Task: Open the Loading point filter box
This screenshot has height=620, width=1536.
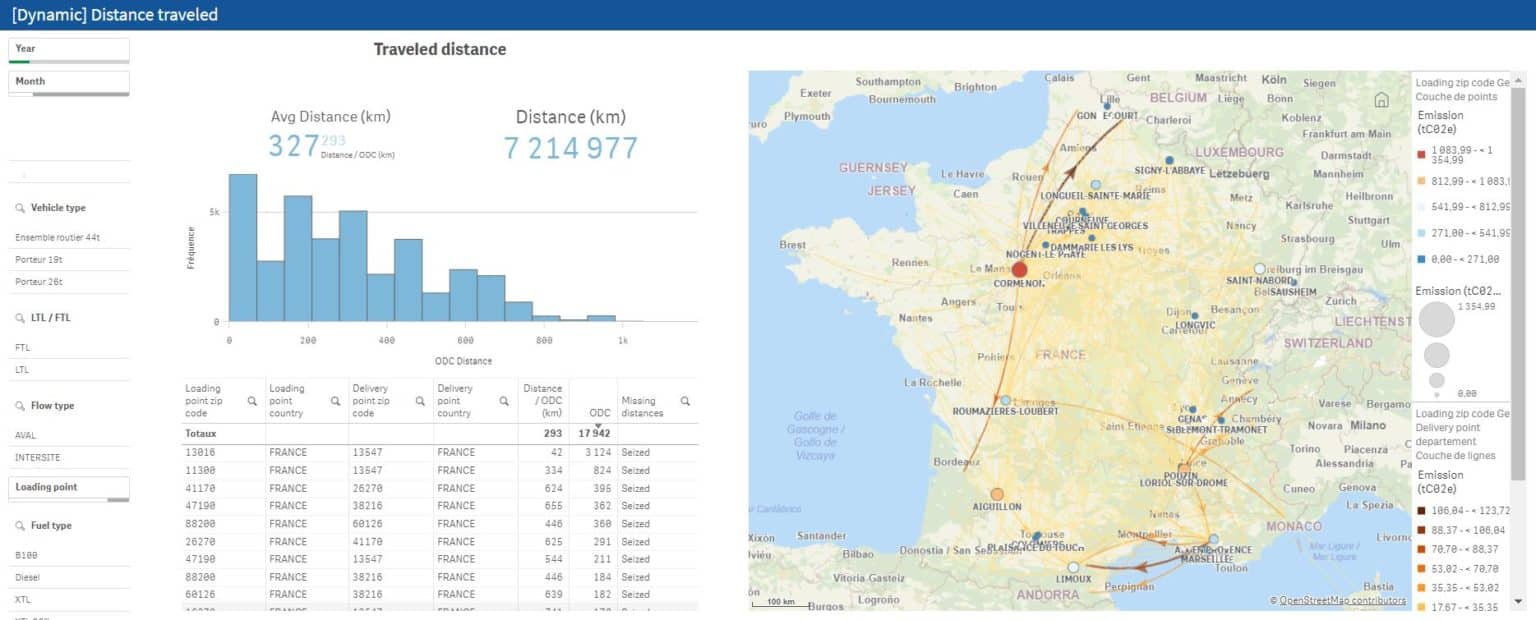Action: pyautogui.click(x=70, y=488)
